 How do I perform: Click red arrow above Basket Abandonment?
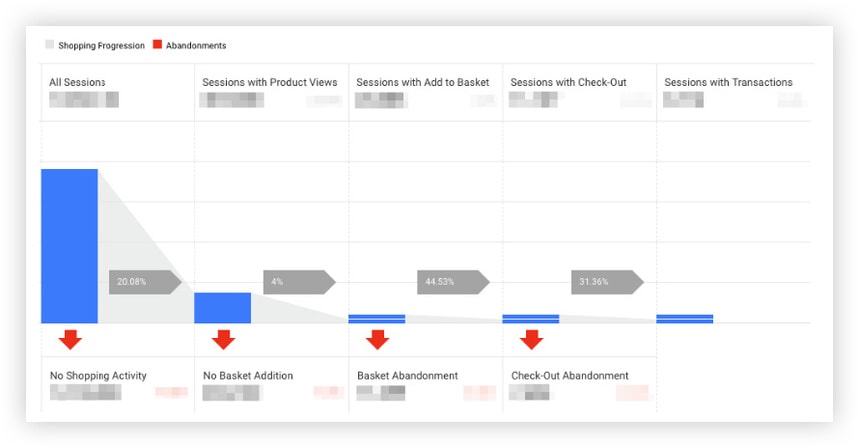point(377,340)
